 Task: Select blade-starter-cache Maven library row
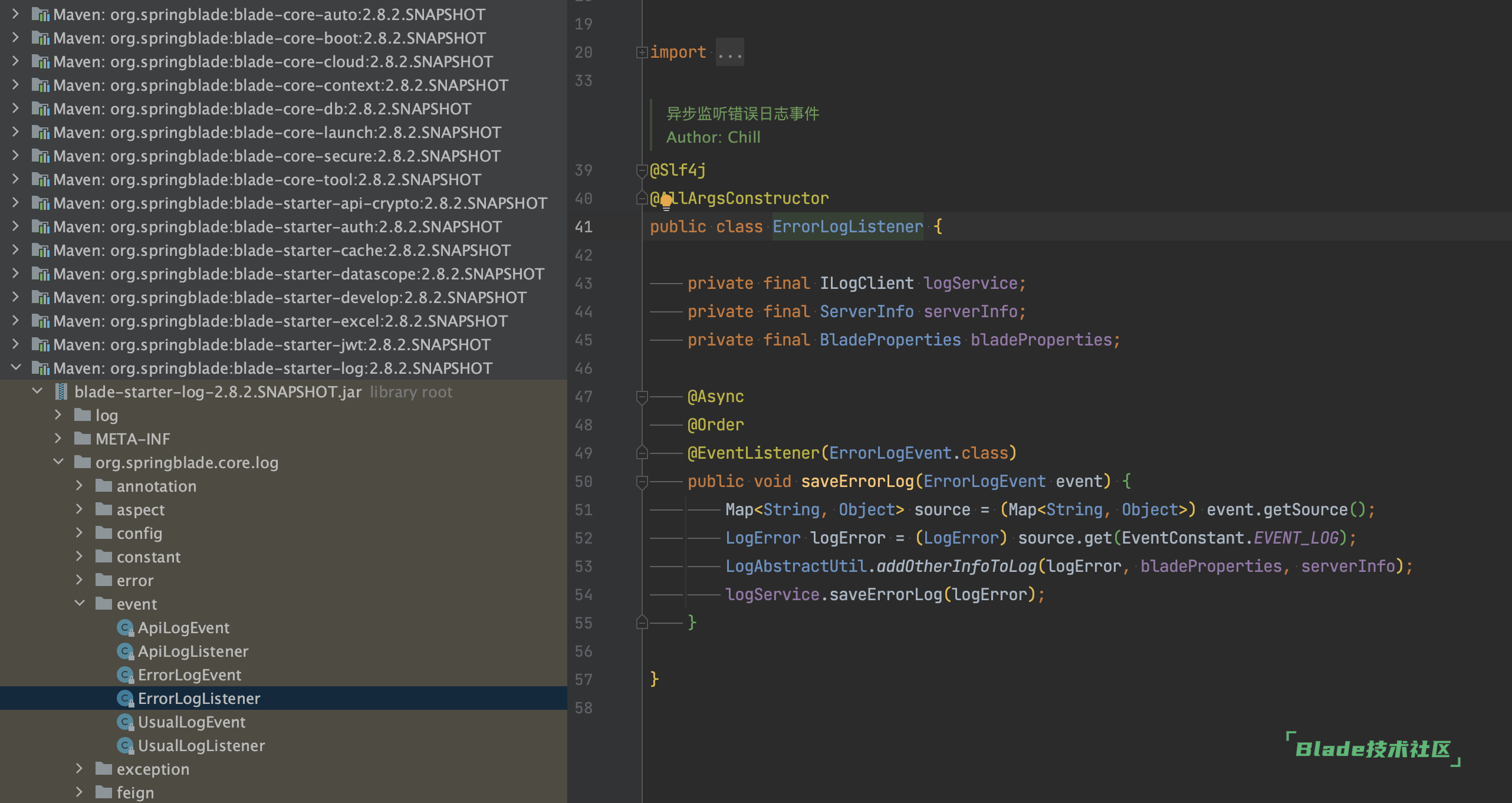pyautogui.click(x=284, y=250)
